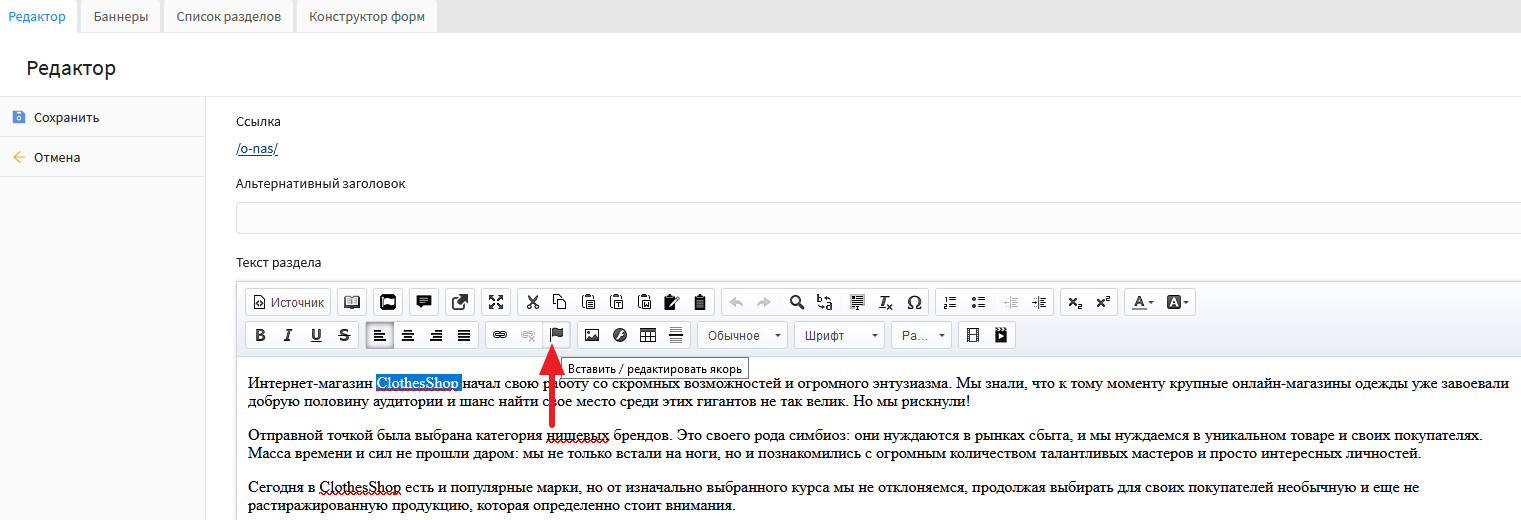
Task: Click the insert anchor flag icon
Action: tap(557, 335)
